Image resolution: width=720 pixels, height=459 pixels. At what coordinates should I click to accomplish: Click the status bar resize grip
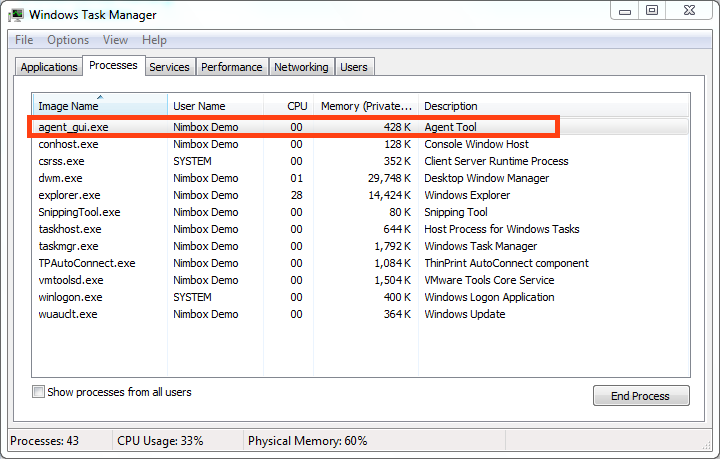tap(706, 445)
